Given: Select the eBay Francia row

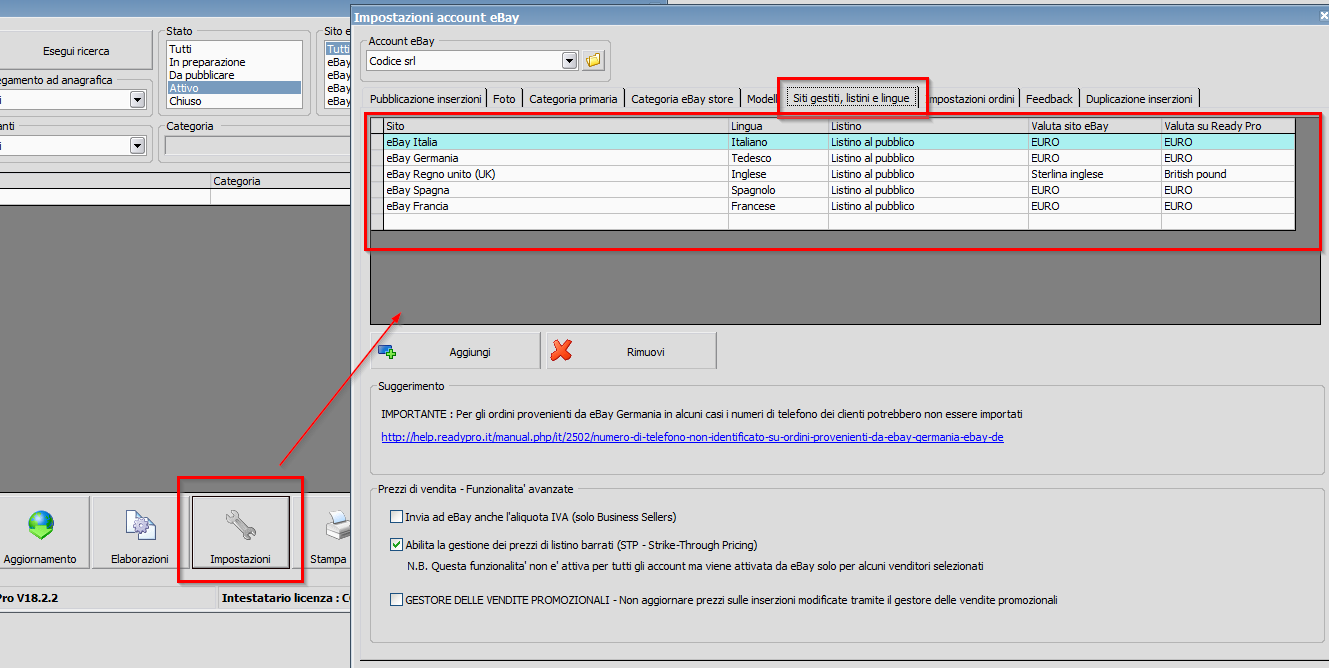Looking at the screenshot, I should (833, 206).
